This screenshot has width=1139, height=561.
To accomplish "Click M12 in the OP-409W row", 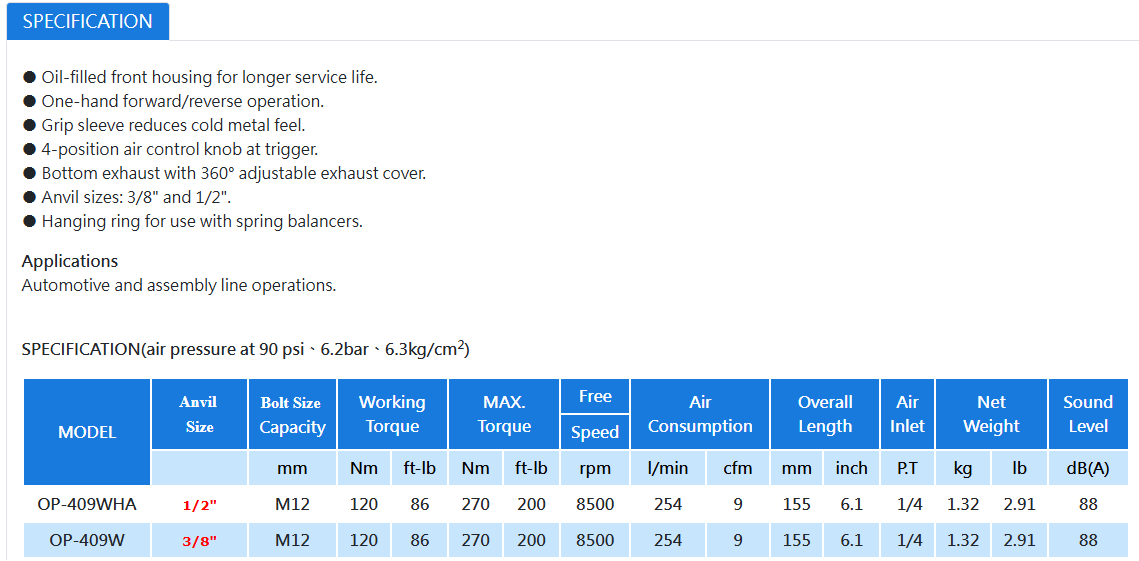I will [x=292, y=541].
